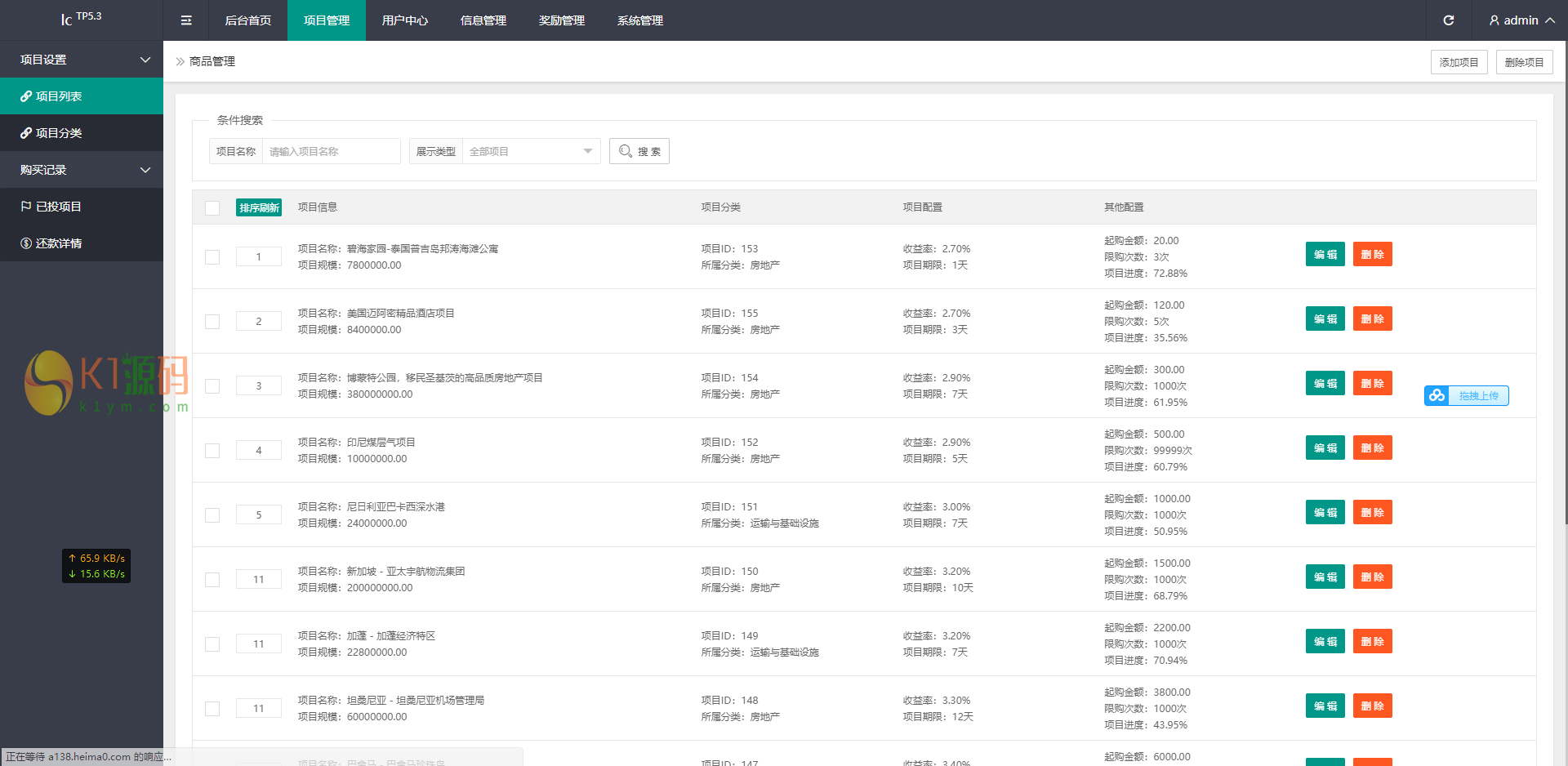Check the checkbox for 印尼煤层气项目 row
The image size is (1568, 766).
[212, 451]
